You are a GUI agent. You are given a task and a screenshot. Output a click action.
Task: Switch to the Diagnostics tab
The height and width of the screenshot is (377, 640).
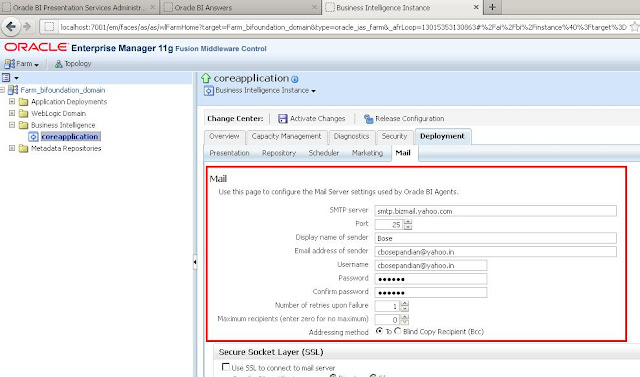point(351,137)
